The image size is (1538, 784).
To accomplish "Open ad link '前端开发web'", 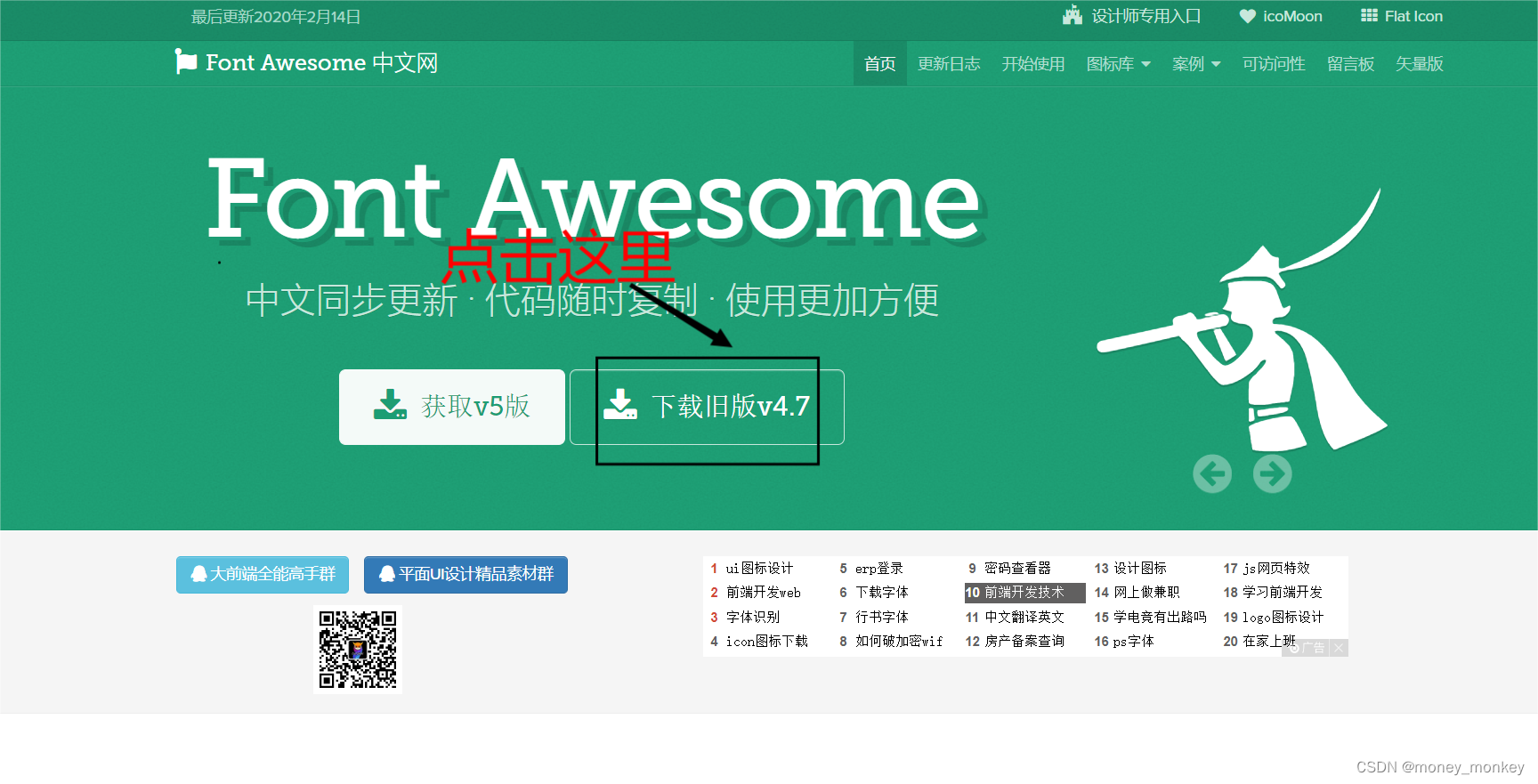I will [764, 593].
